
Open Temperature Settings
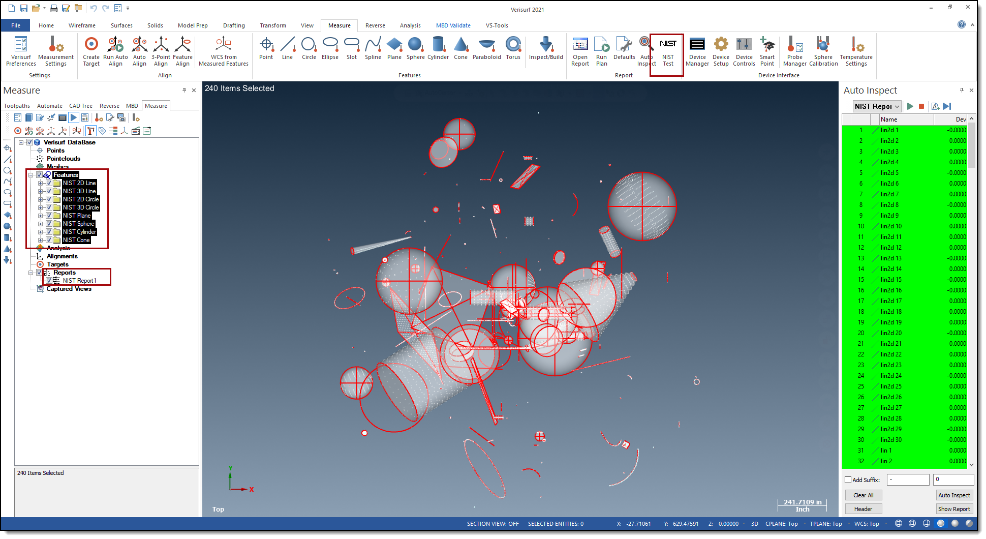click(x=856, y=51)
